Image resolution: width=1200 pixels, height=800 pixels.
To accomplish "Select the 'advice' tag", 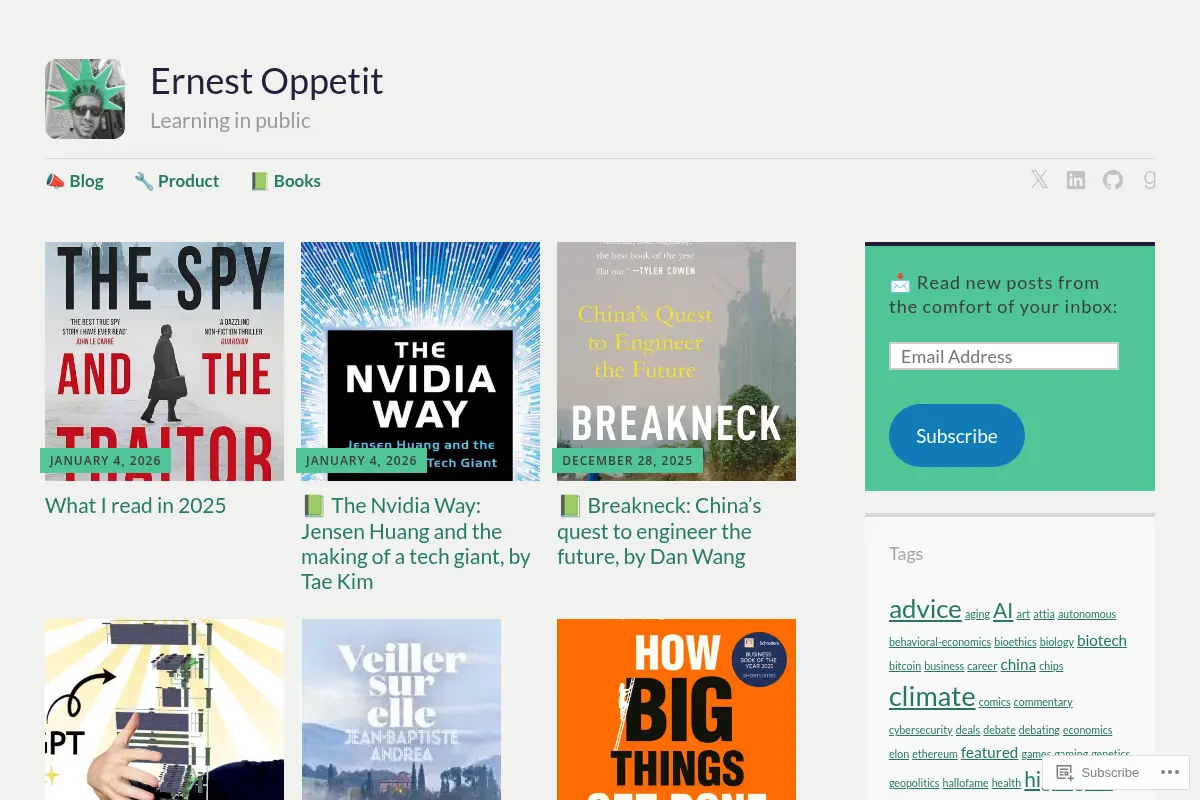I will tap(925, 609).
